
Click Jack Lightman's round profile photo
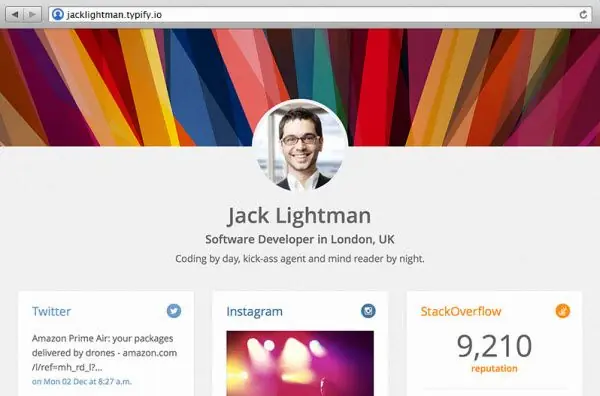click(300, 147)
